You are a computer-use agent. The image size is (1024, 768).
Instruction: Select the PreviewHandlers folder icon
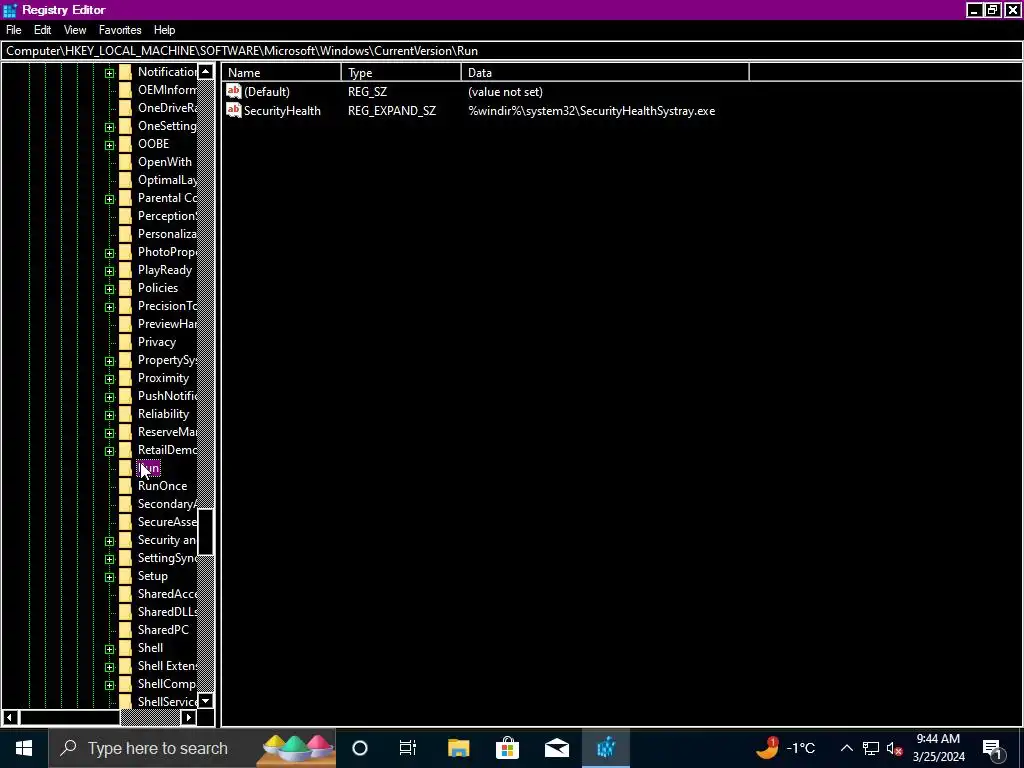(125, 324)
